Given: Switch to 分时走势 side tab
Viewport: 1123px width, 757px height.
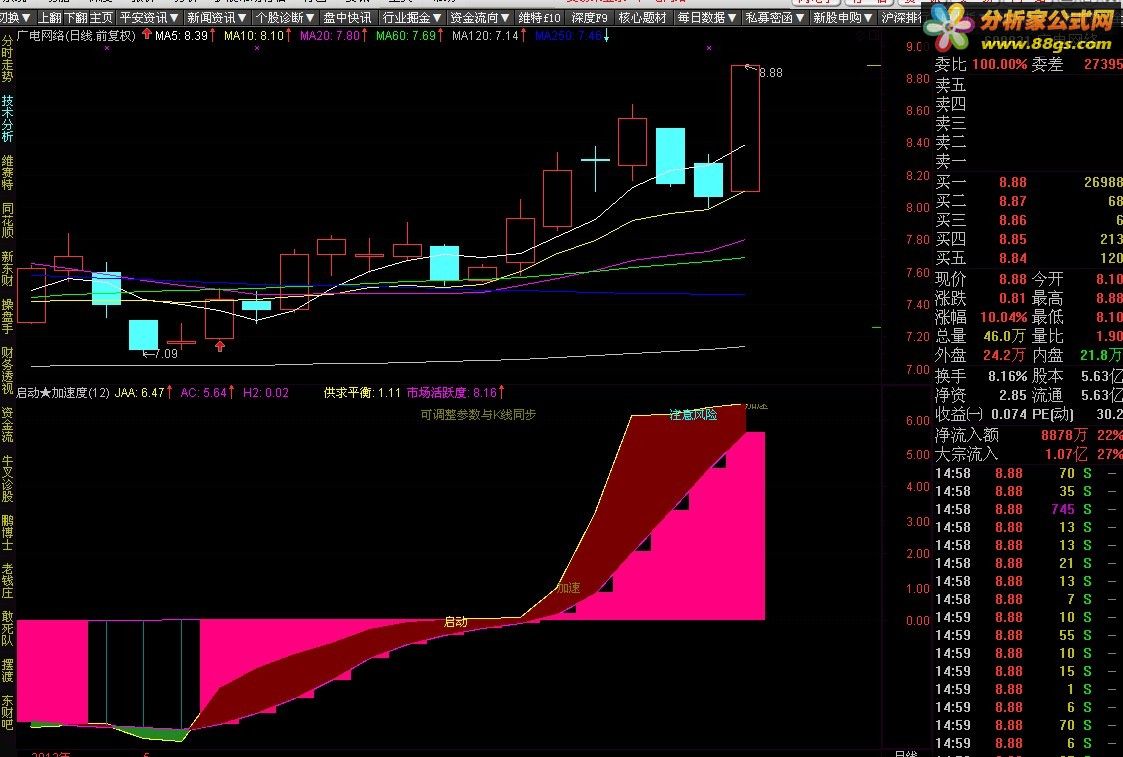Looking at the screenshot, I should tap(7, 59).
